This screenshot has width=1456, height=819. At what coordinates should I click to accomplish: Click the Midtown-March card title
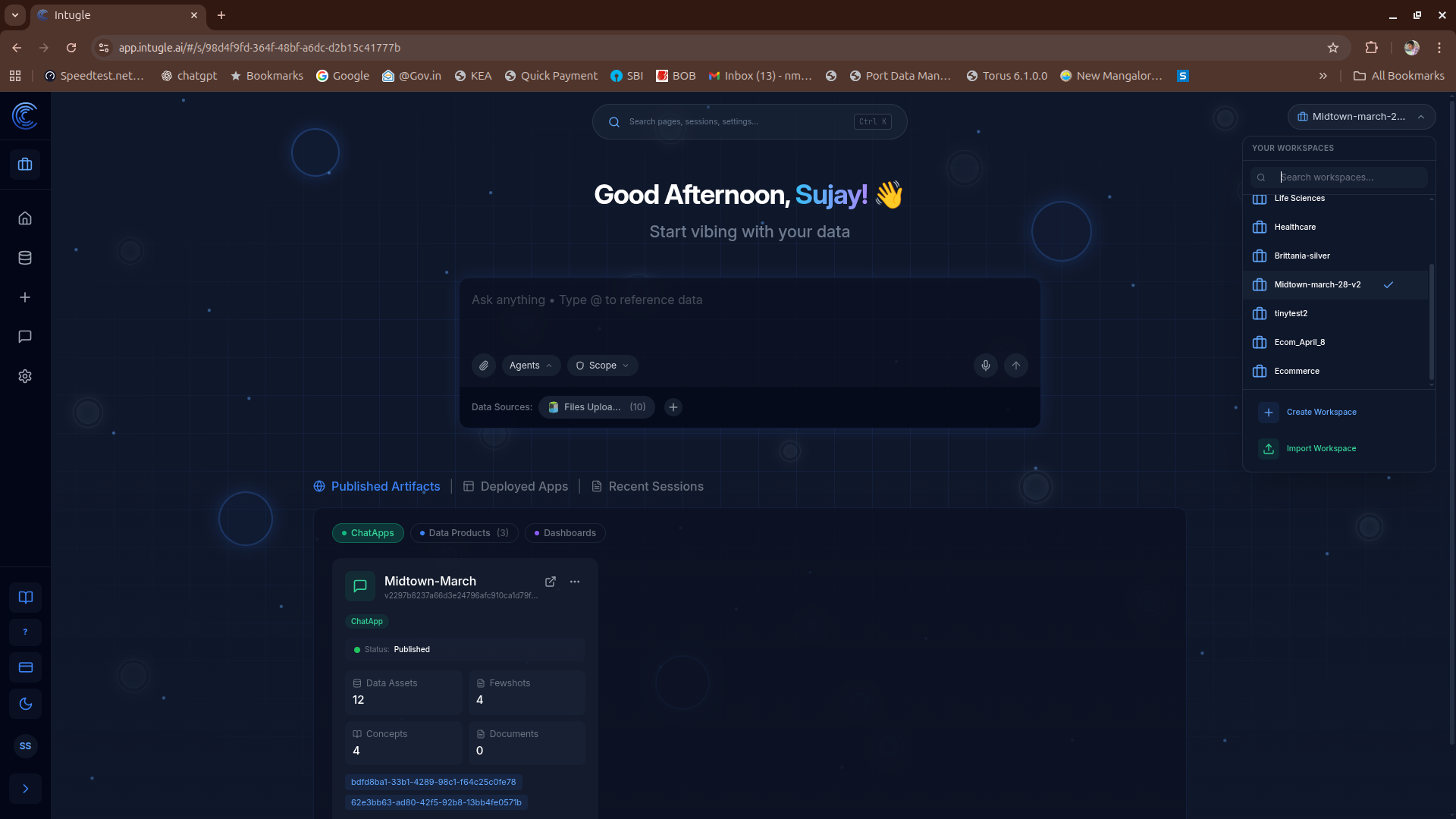430,582
